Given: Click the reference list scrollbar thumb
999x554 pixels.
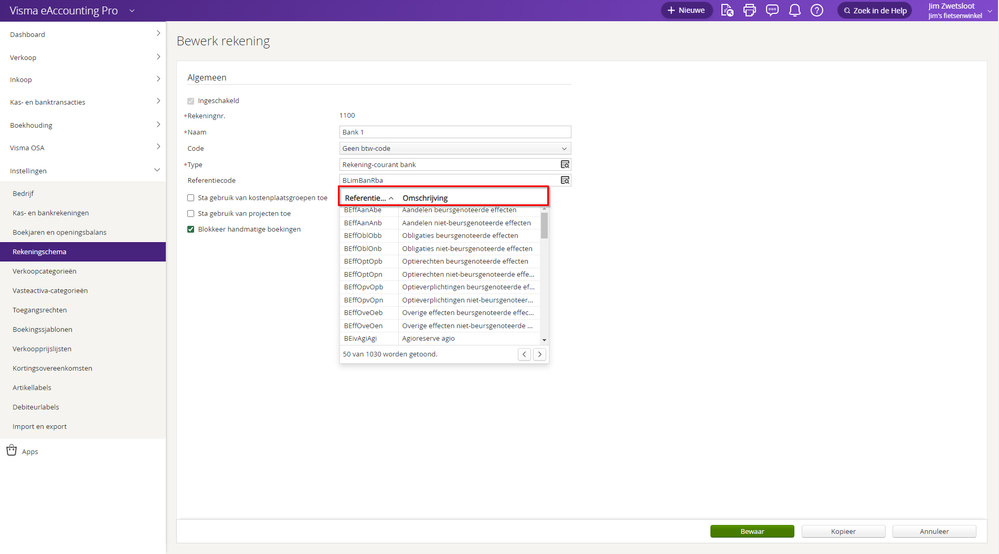Looking at the screenshot, I should coord(544,225).
